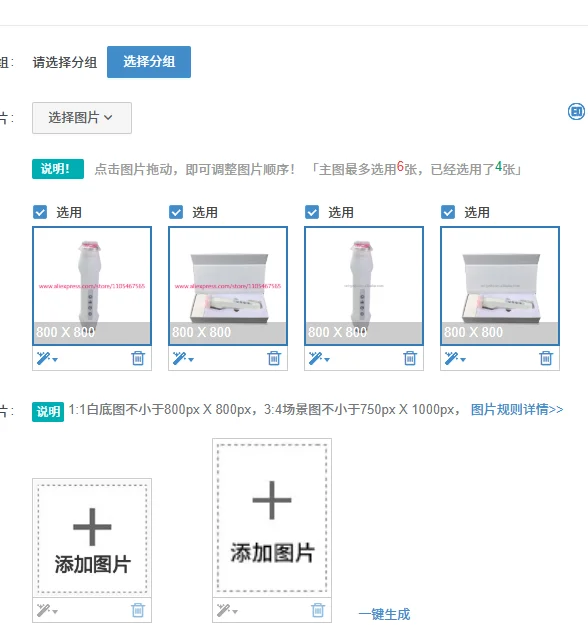Click the 请选择分组 text
588x625 pixels.
(65, 62)
